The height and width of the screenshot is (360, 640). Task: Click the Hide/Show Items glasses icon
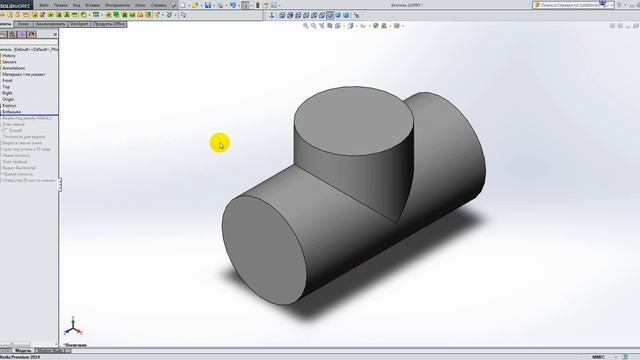point(363,26)
